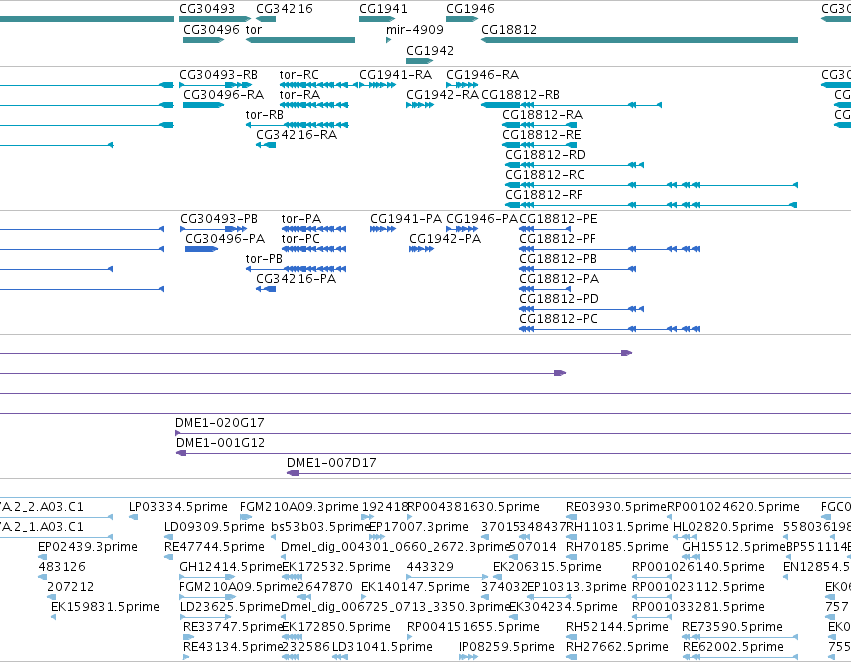Screen dimensions: 851x662
Task: Click the CG1942 gene label
Action: tap(430, 51)
